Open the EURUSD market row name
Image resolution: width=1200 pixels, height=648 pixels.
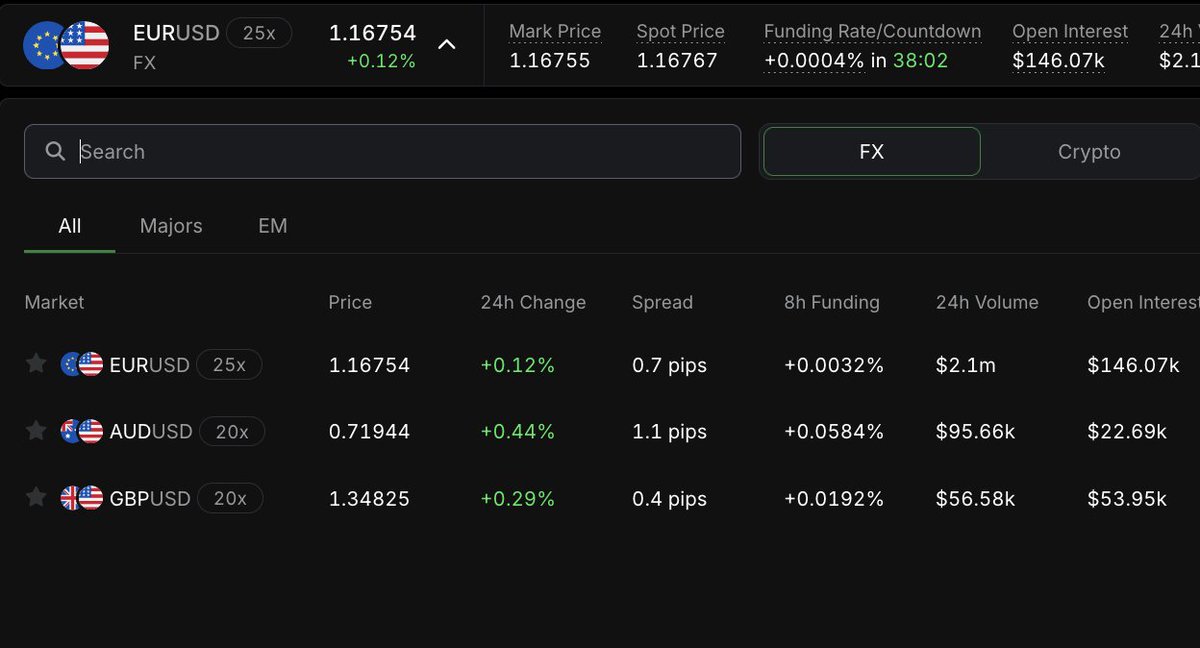point(149,365)
